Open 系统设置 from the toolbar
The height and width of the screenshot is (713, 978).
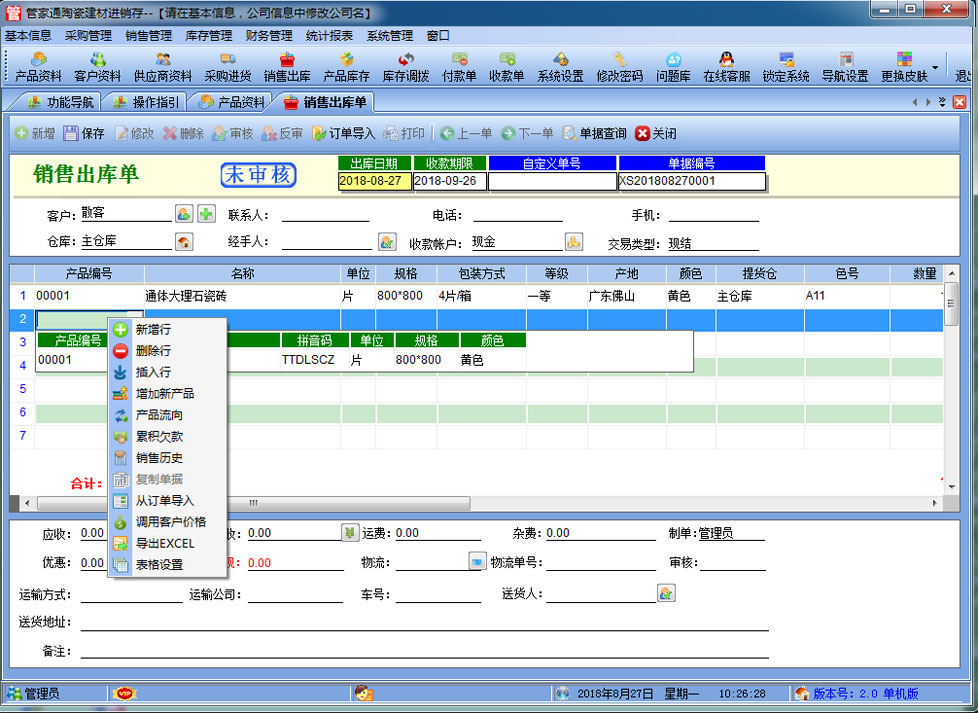[x=560, y=67]
